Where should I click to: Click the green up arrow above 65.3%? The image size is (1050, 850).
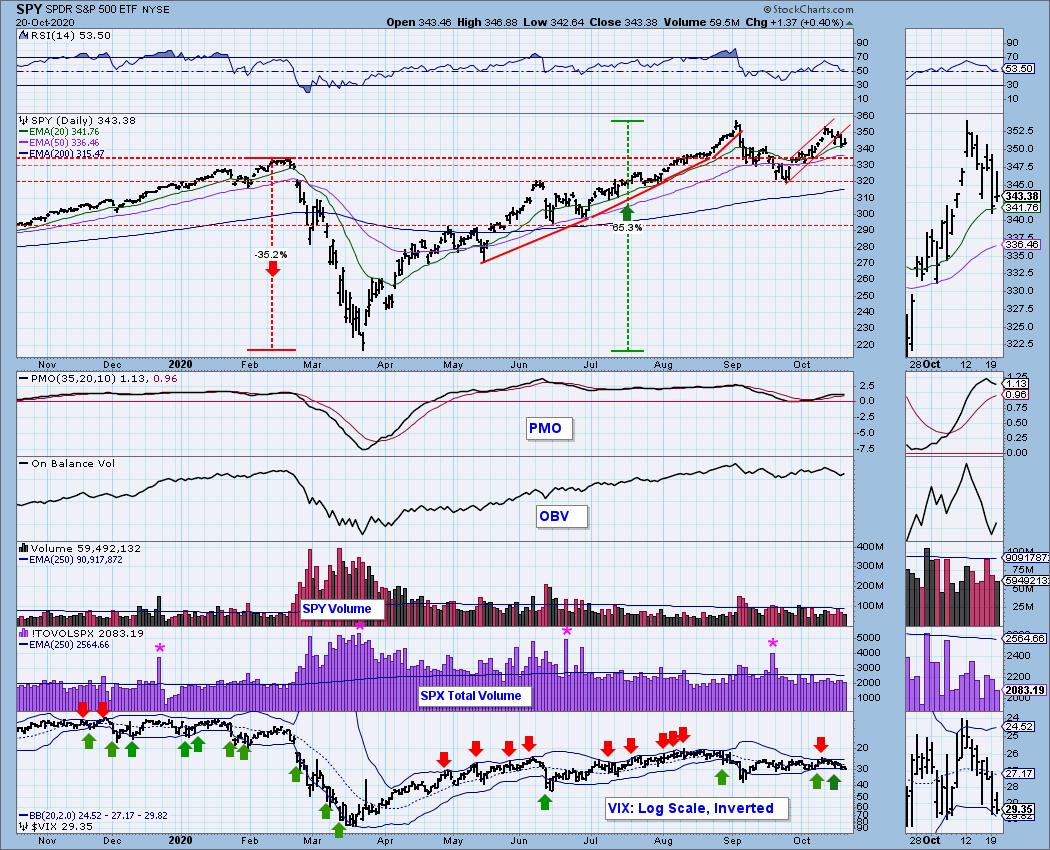(627, 213)
